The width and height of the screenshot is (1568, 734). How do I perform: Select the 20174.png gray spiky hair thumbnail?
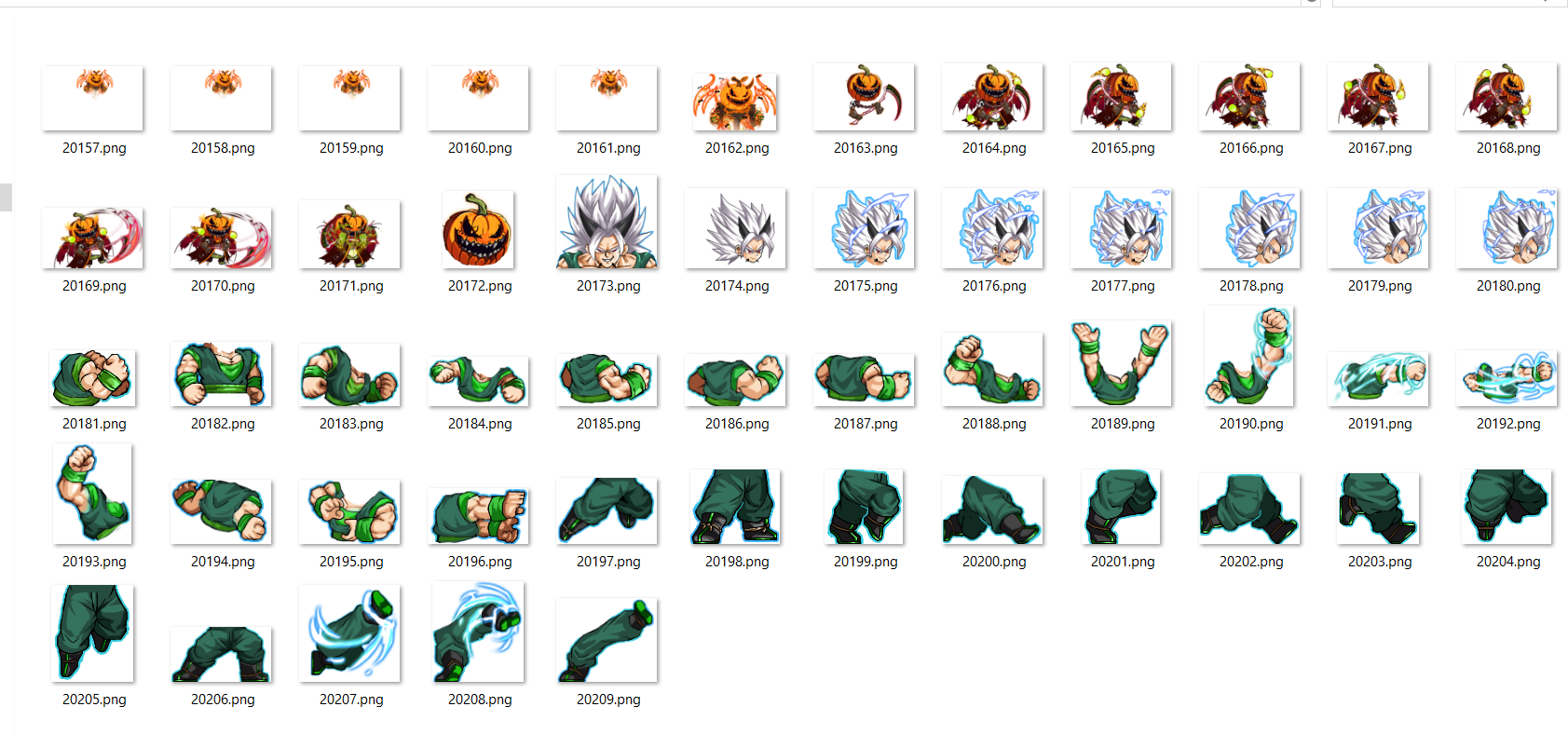point(736,229)
